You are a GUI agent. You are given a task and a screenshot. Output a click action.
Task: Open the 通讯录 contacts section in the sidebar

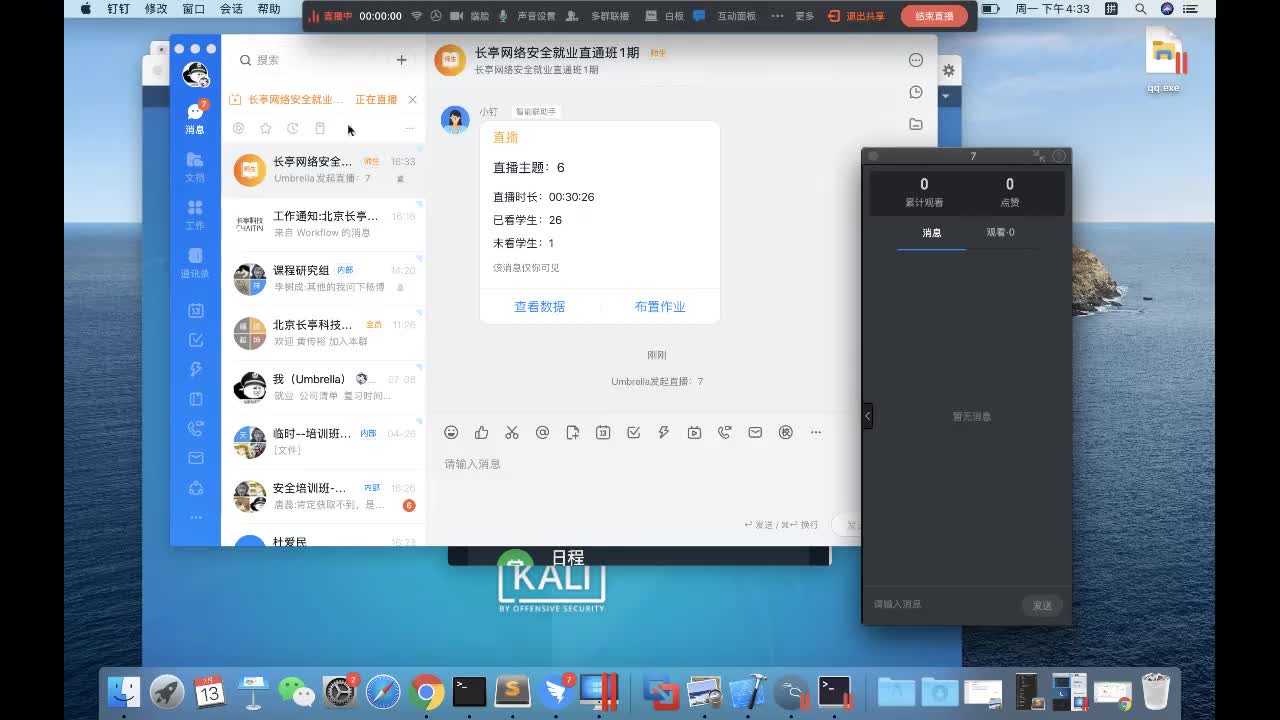(x=195, y=263)
